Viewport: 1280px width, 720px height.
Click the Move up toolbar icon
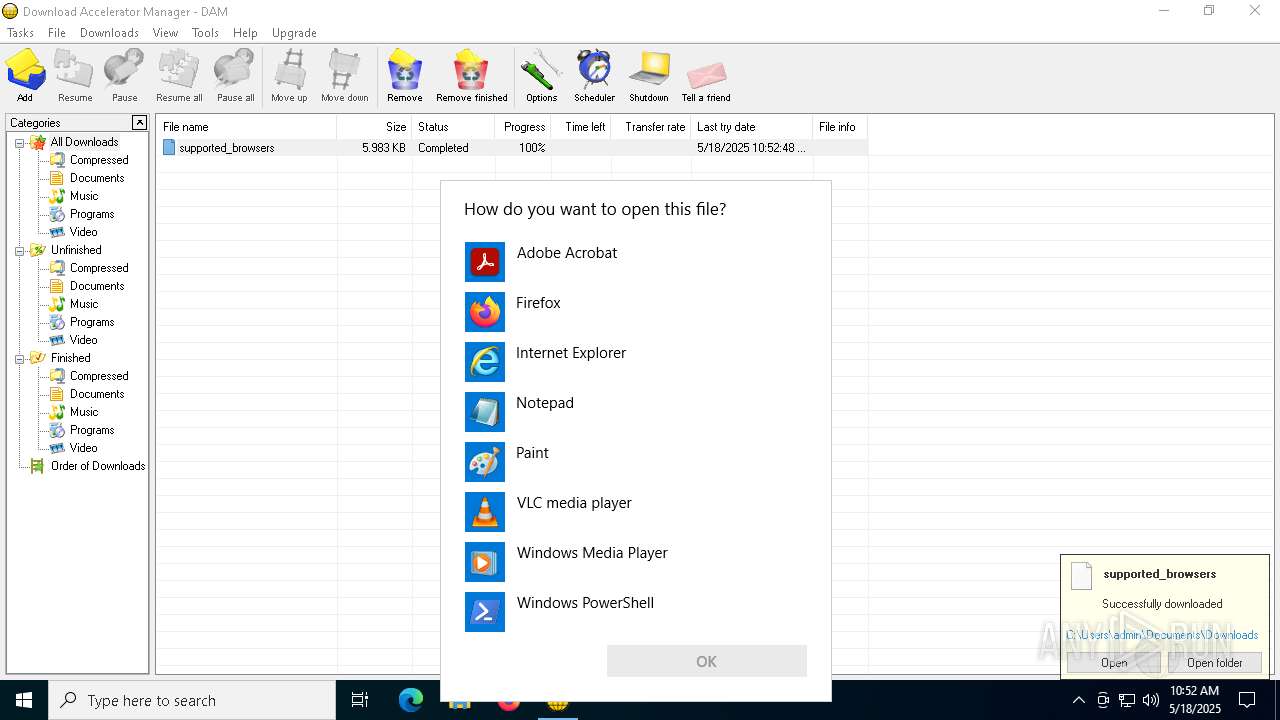[289, 76]
